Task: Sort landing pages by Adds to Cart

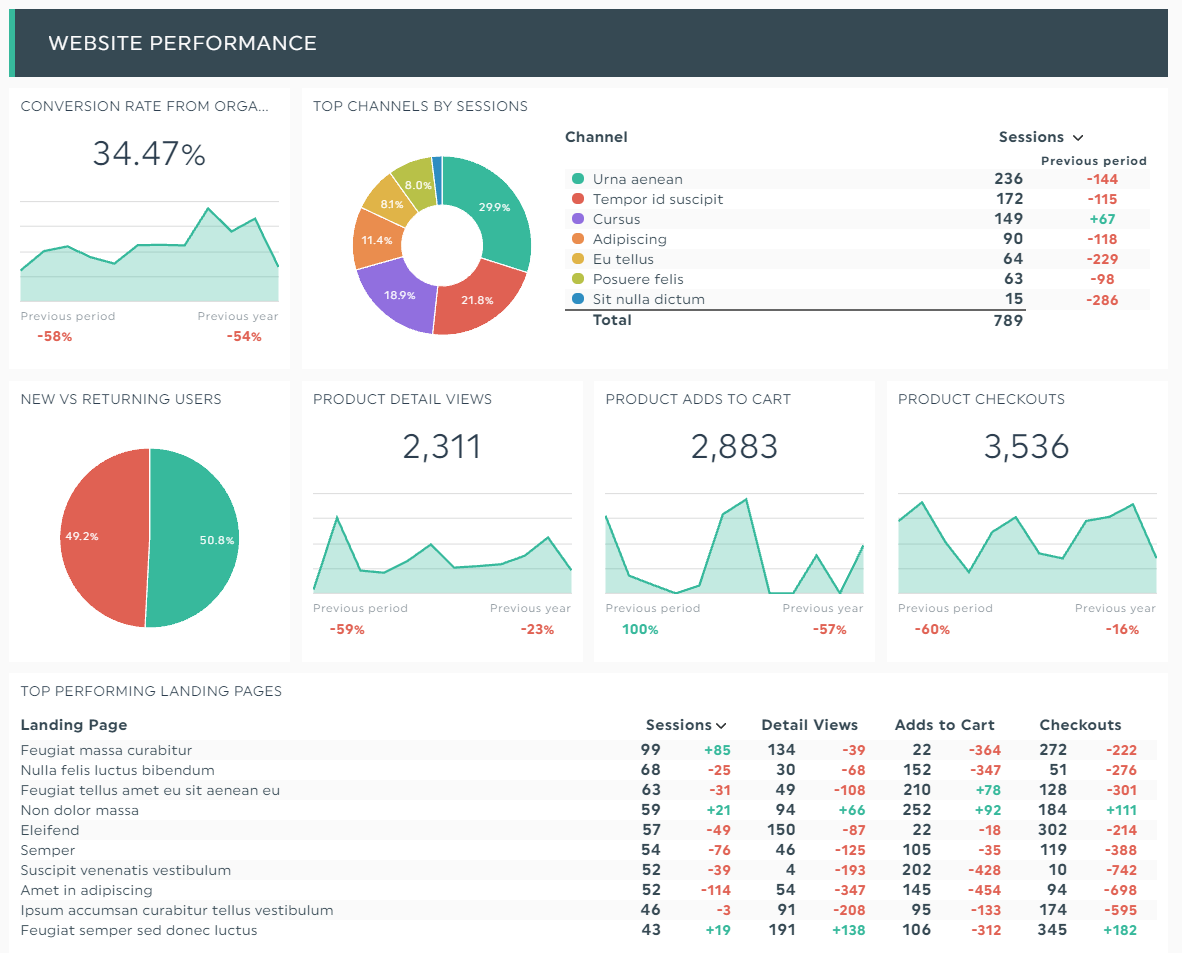Action: point(944,725)
